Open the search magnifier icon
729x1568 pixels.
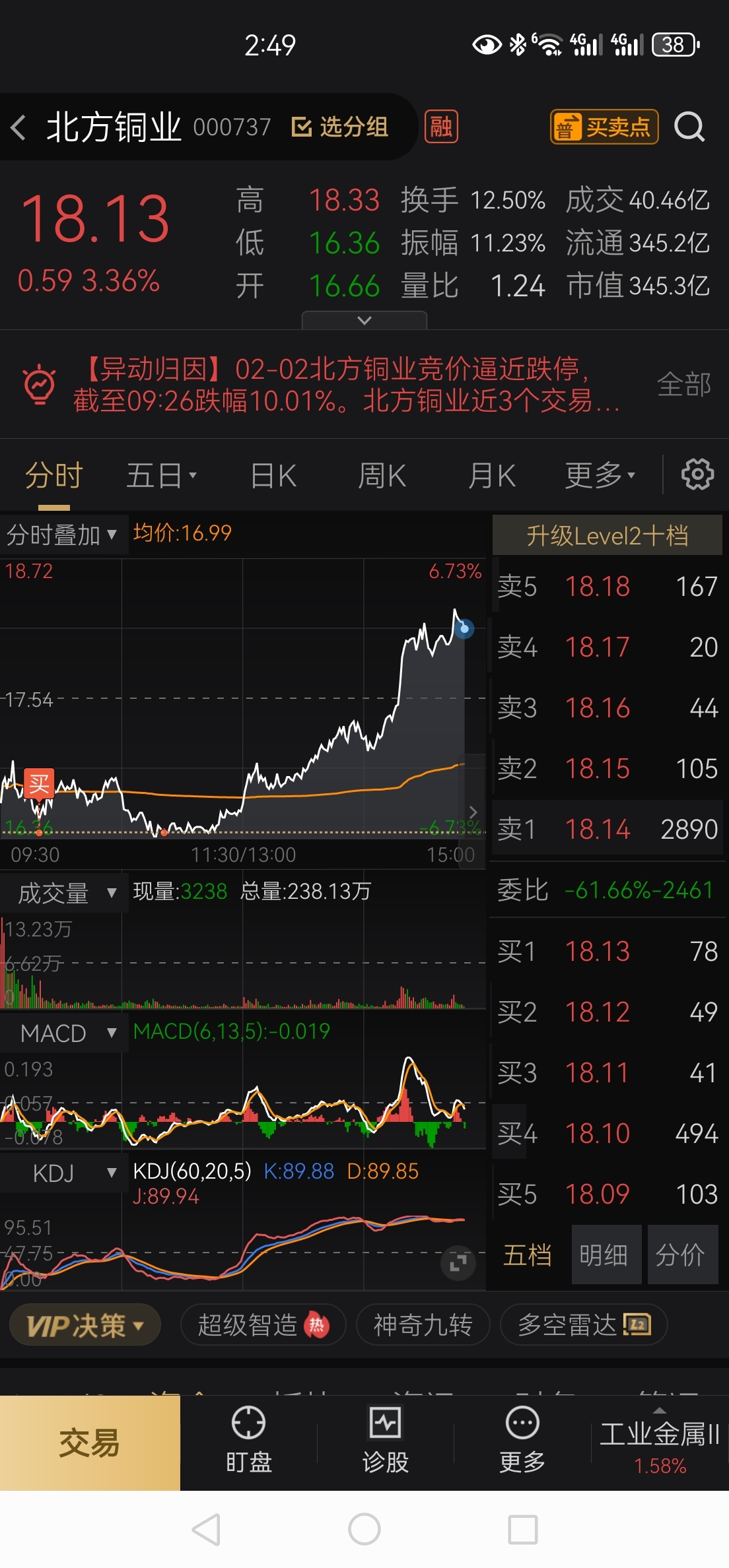click(689, 127)
